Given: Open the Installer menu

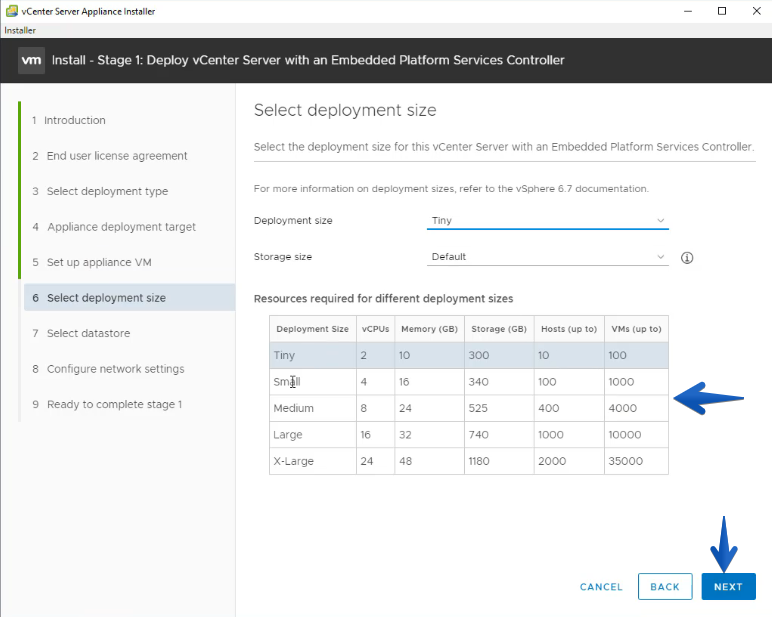Looking at the screenshot, I should [x=20, y=30].
